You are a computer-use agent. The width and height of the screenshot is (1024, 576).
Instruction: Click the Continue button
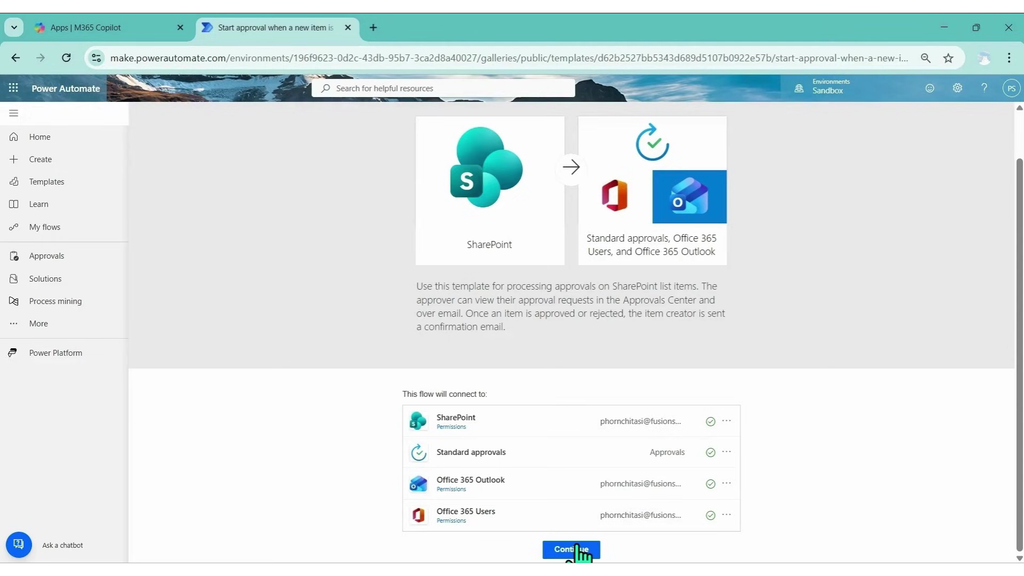coord(571,550)
